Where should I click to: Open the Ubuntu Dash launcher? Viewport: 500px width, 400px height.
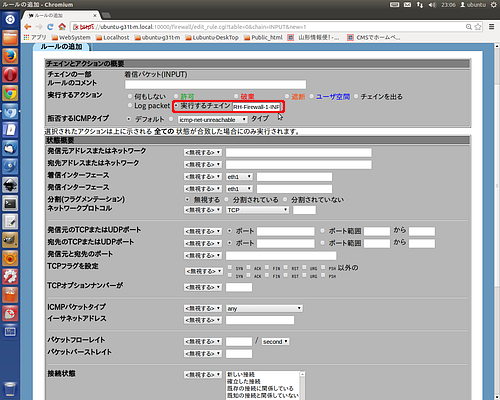(10, 19)
